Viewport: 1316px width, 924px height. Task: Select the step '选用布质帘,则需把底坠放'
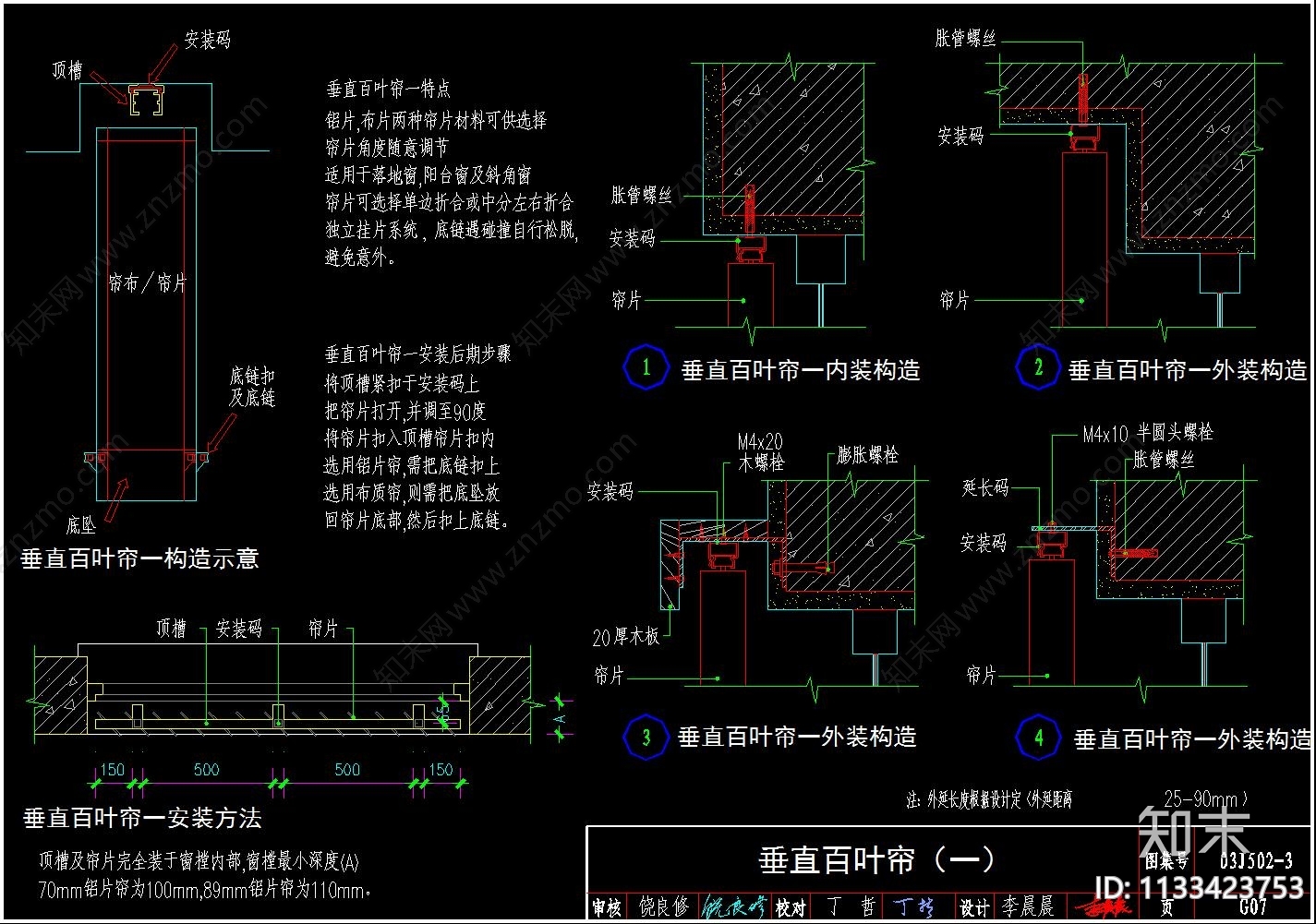(412, 493)
